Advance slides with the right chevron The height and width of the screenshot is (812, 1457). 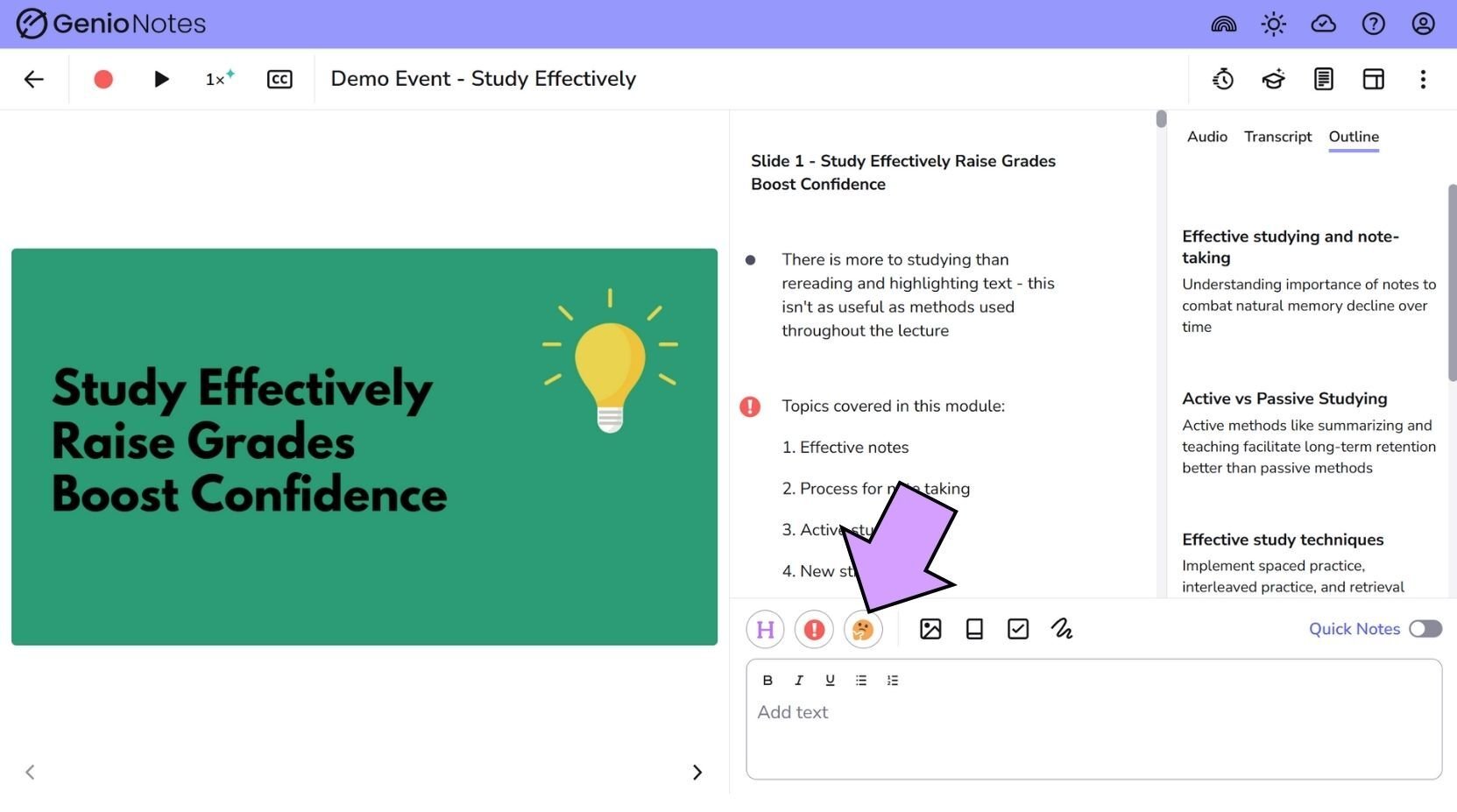697,772
